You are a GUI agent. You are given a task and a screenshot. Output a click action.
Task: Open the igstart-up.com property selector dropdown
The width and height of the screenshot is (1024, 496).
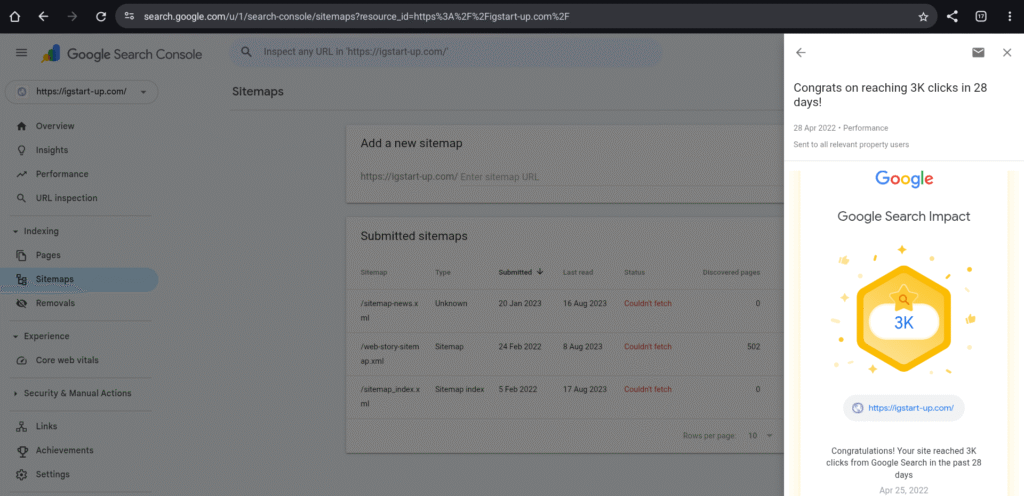81,92
